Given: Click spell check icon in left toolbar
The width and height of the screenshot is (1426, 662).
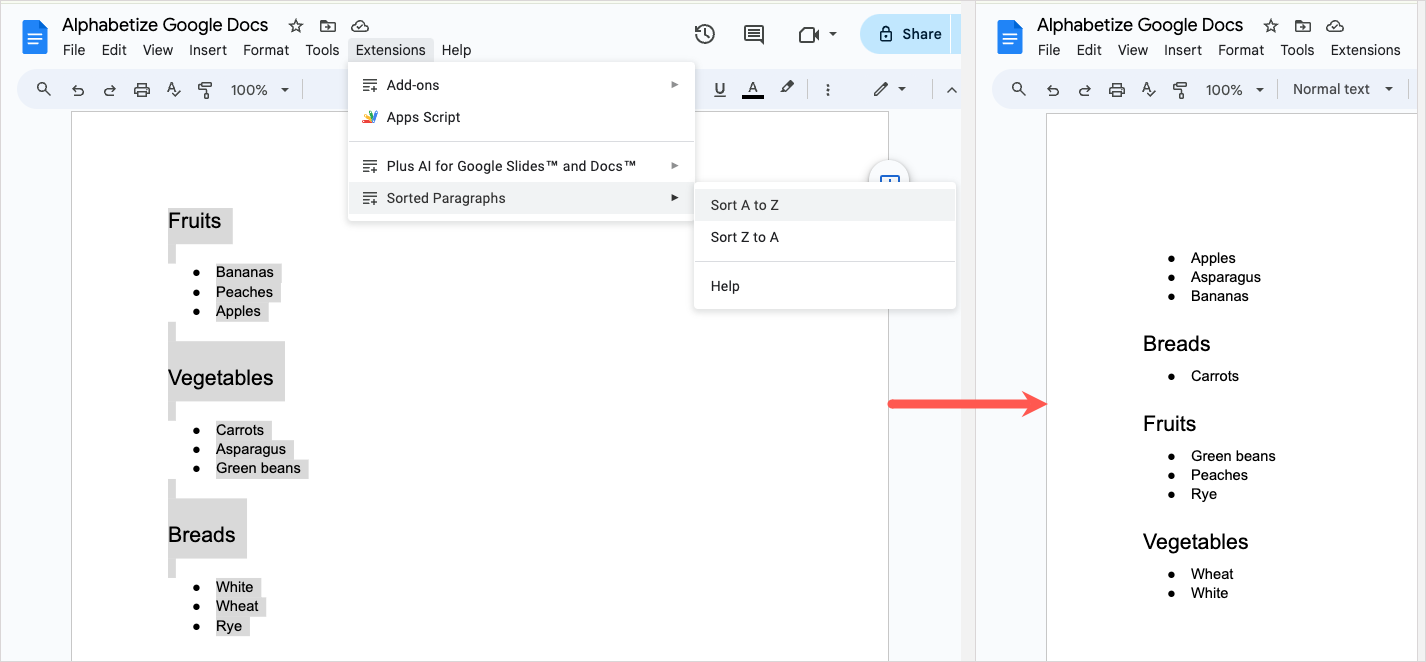Looking at the screenshot, I should click(x=173, y=90).
